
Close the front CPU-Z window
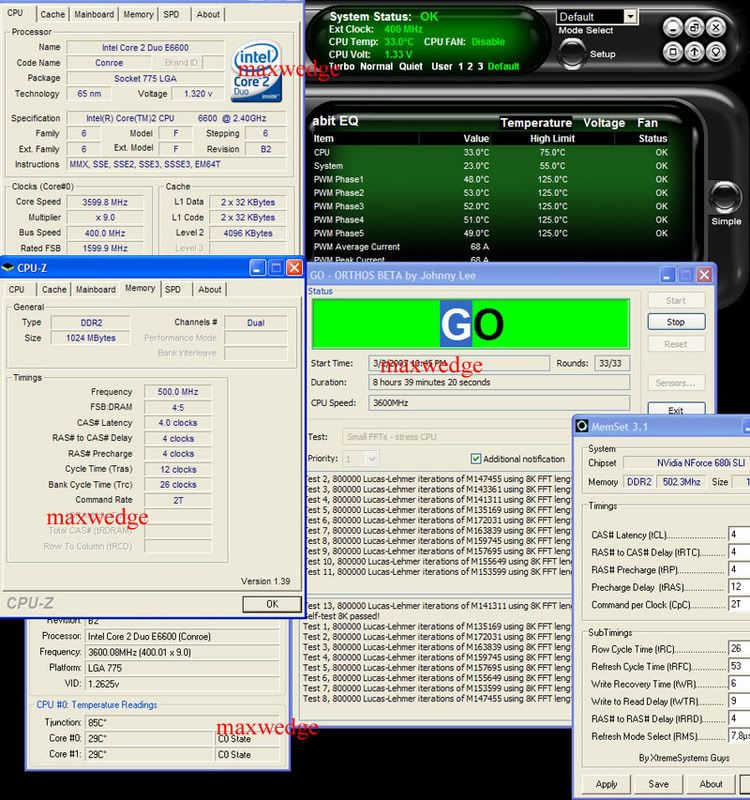294,267
